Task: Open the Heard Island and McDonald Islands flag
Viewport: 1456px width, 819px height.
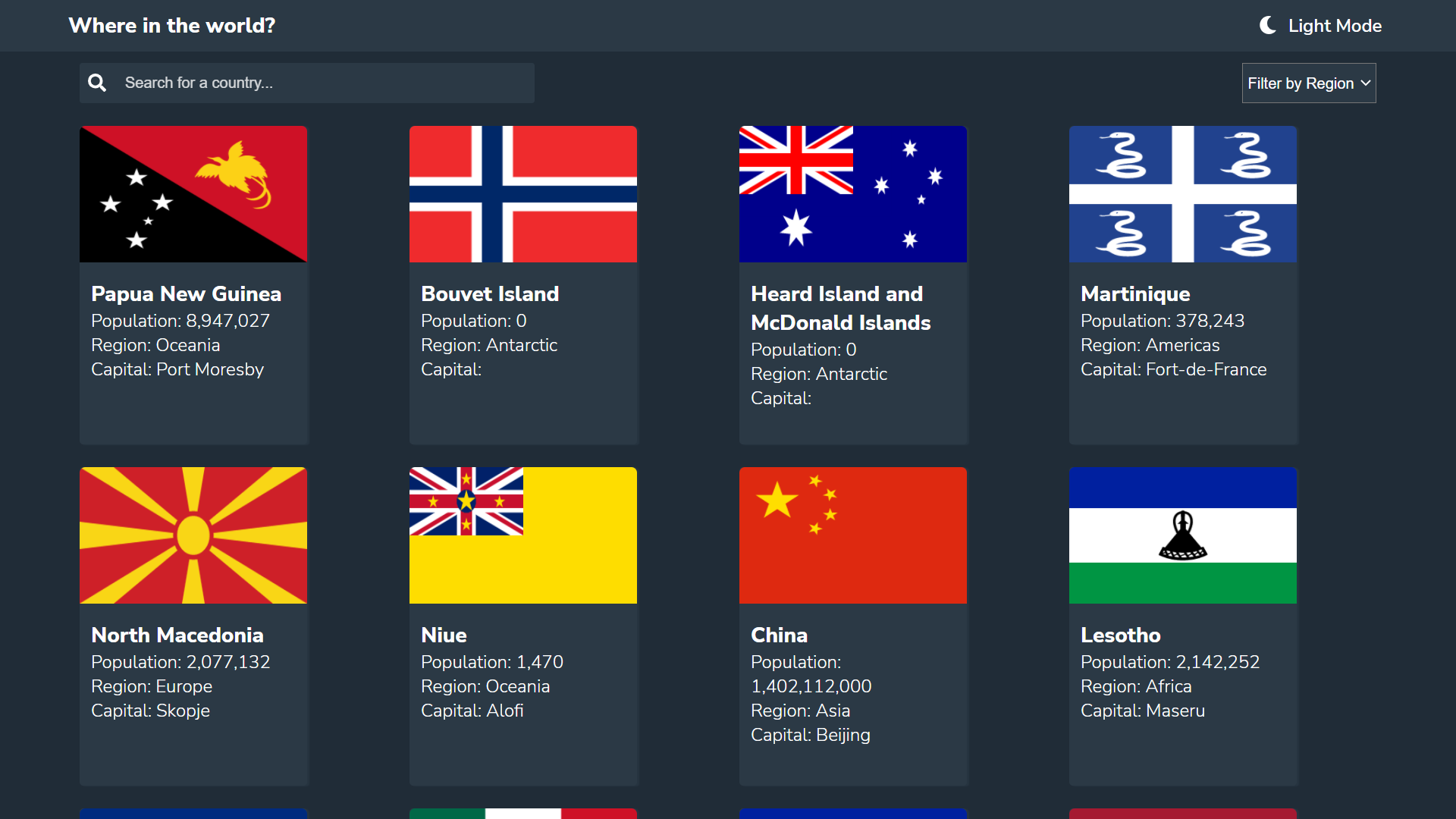Action: point(853,194)
